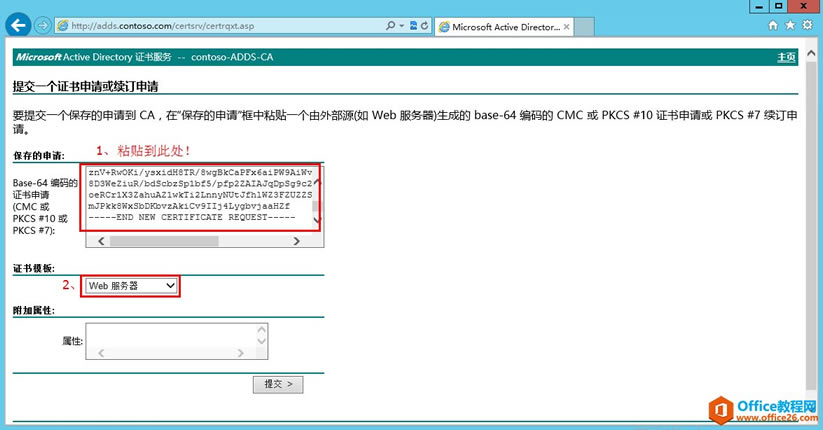
Task: Open the Web 服务器 certificate template dropdown
Action: [x=131, y=286]
